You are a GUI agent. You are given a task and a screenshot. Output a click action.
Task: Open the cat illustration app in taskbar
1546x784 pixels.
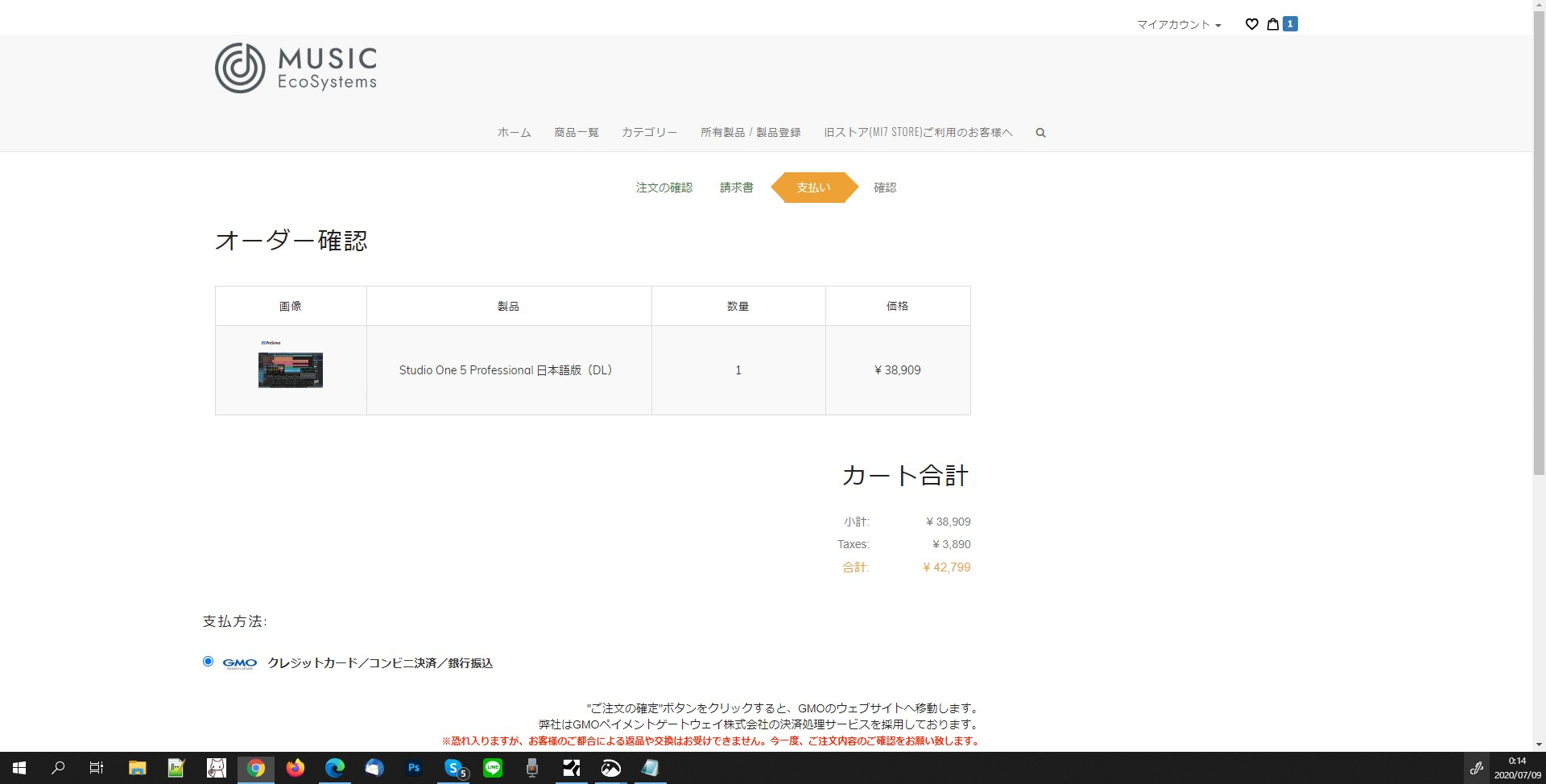click(216, 768)
